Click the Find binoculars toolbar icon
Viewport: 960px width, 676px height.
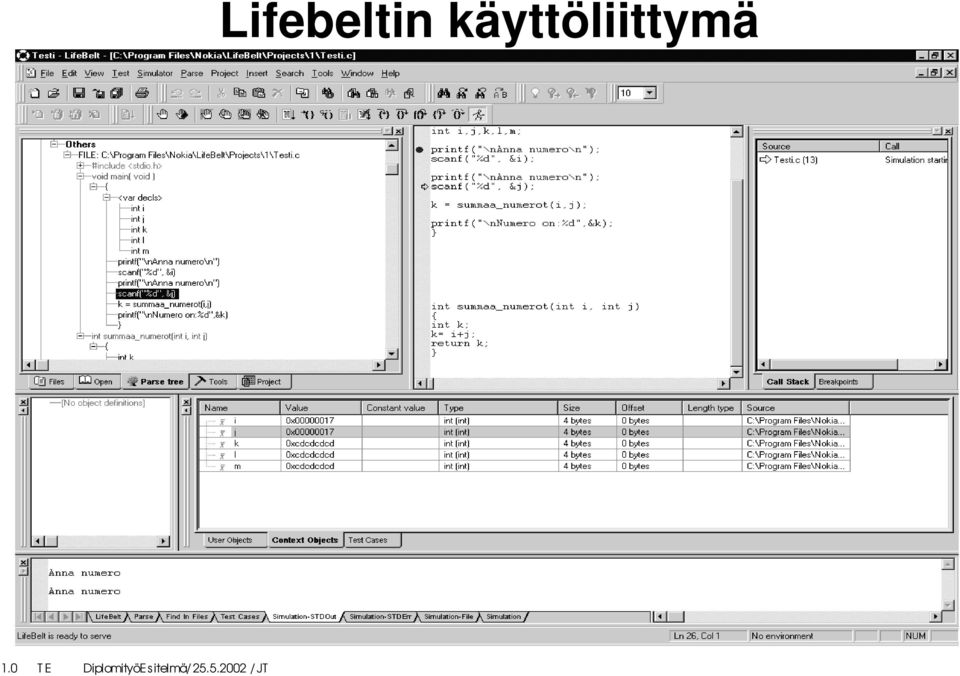444,93
